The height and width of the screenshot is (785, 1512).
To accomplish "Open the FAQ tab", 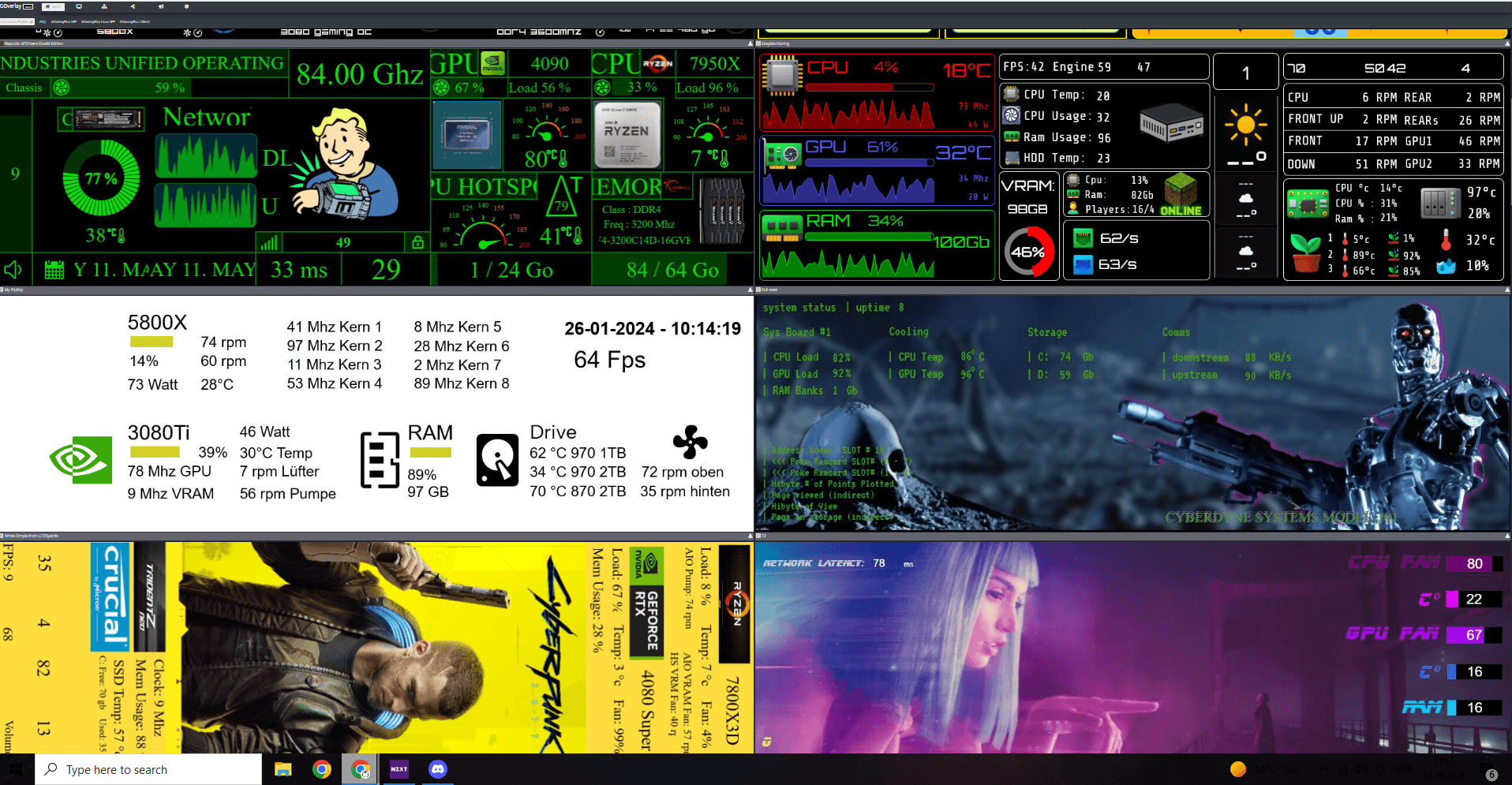I will coord(43,21).
